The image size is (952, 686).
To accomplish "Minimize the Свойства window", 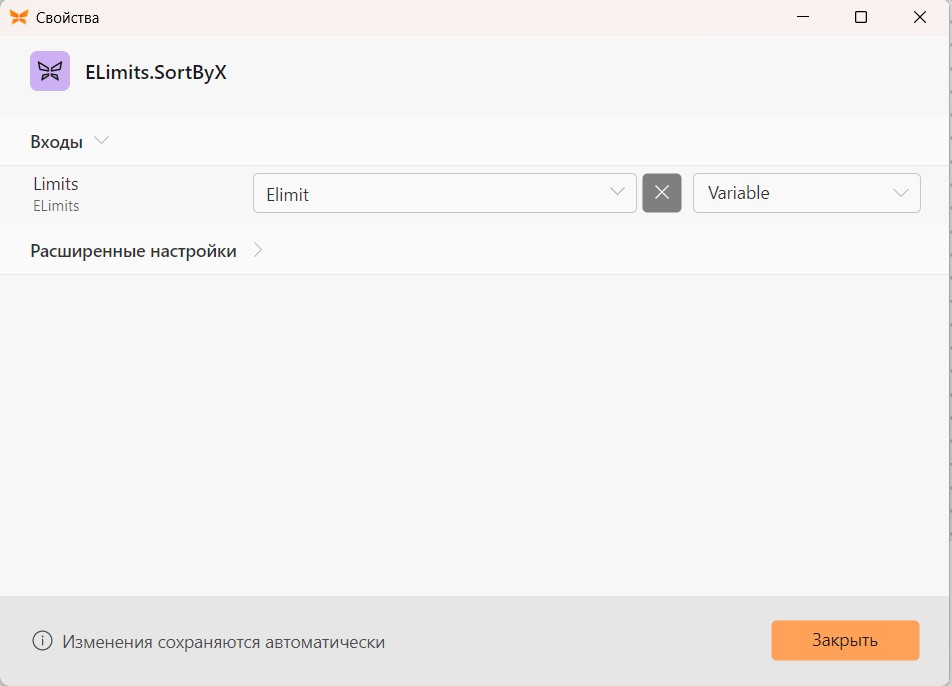I will (803, 17).
